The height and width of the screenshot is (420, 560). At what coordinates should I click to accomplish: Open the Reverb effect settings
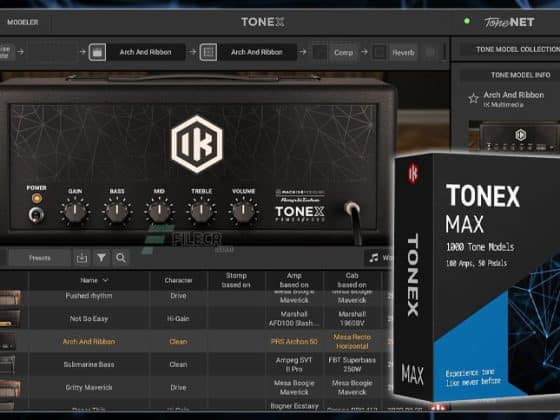coord(403,52)
